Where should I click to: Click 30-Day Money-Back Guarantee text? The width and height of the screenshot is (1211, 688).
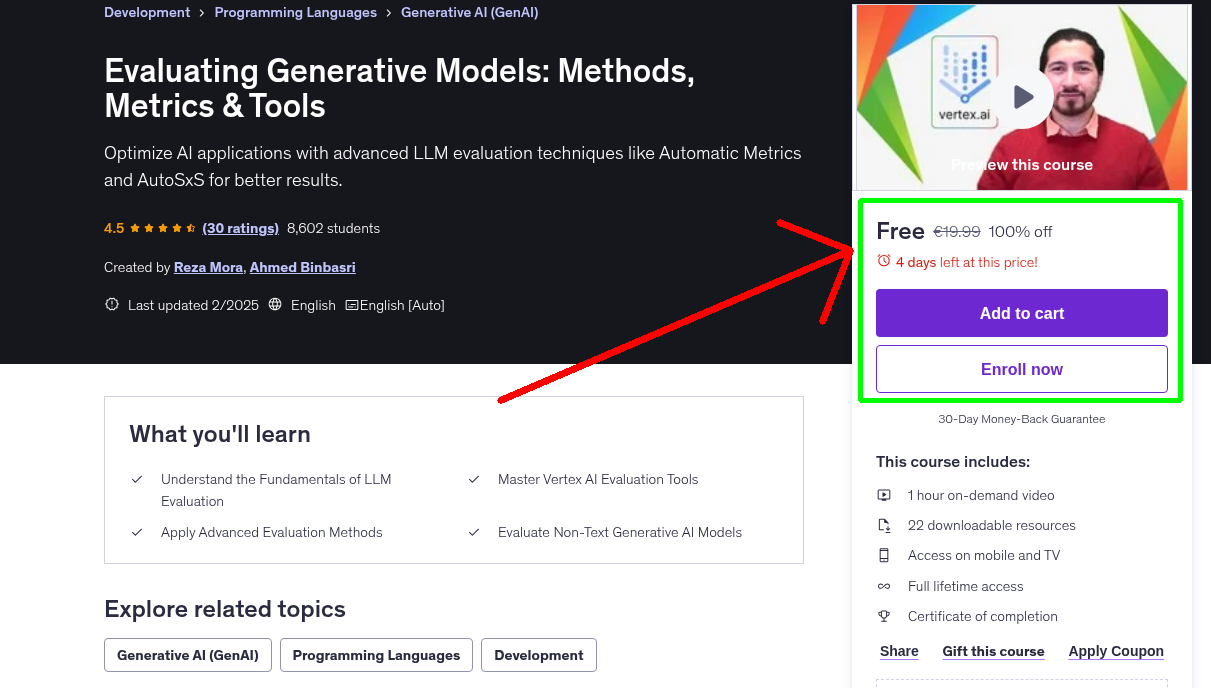(1022, 419)
